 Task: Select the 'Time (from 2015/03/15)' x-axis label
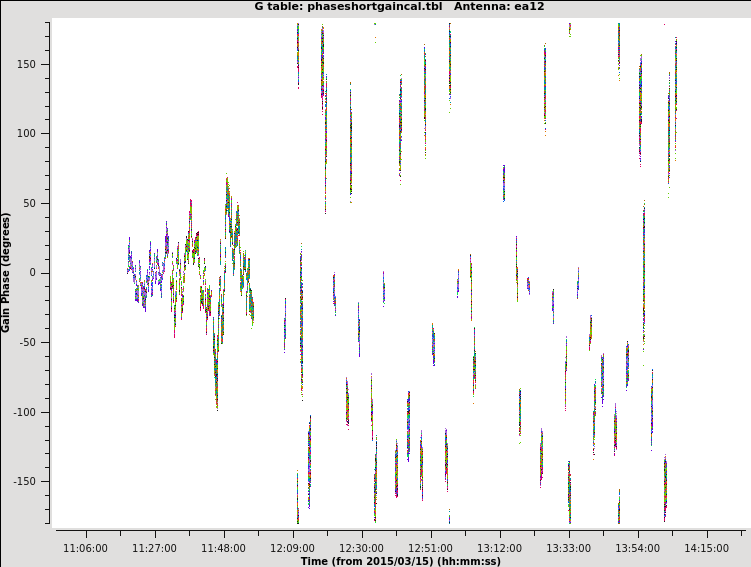pyautogui.click(x=400, y=561)
